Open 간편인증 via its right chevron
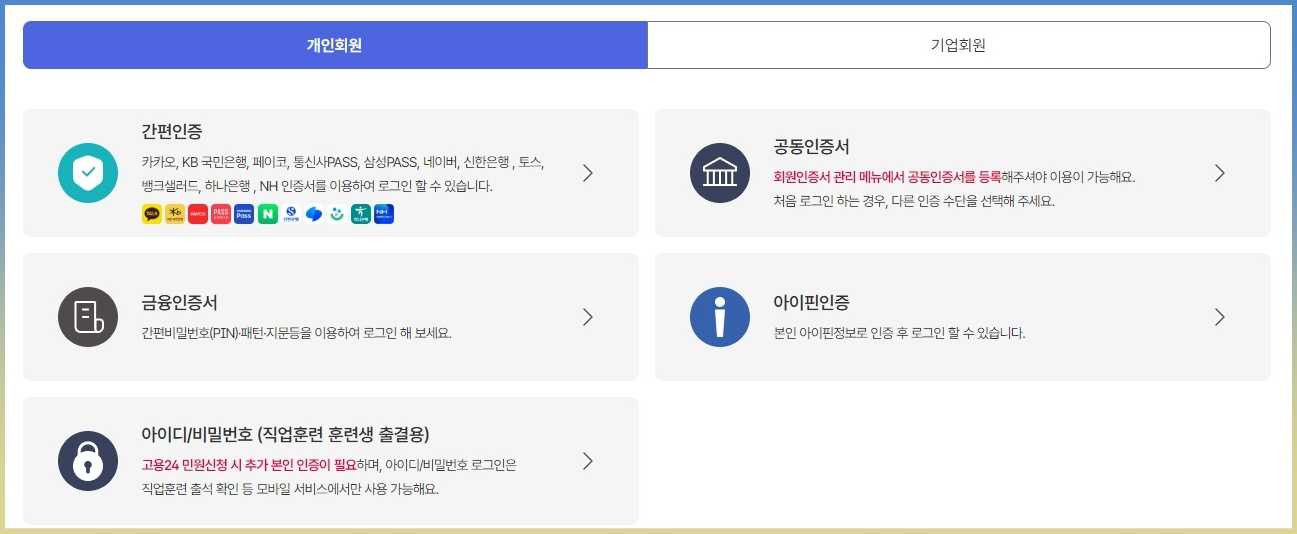The width and height of the screenshot is (1297, 534). tap(588, 173)
